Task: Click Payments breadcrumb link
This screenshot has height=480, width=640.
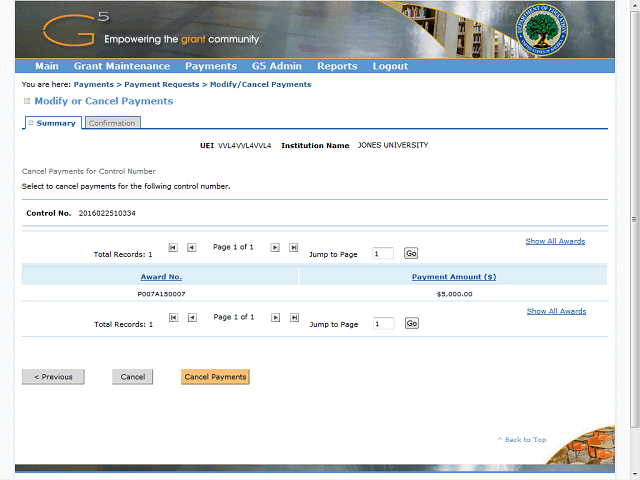Action: click(x=93, y=84)
